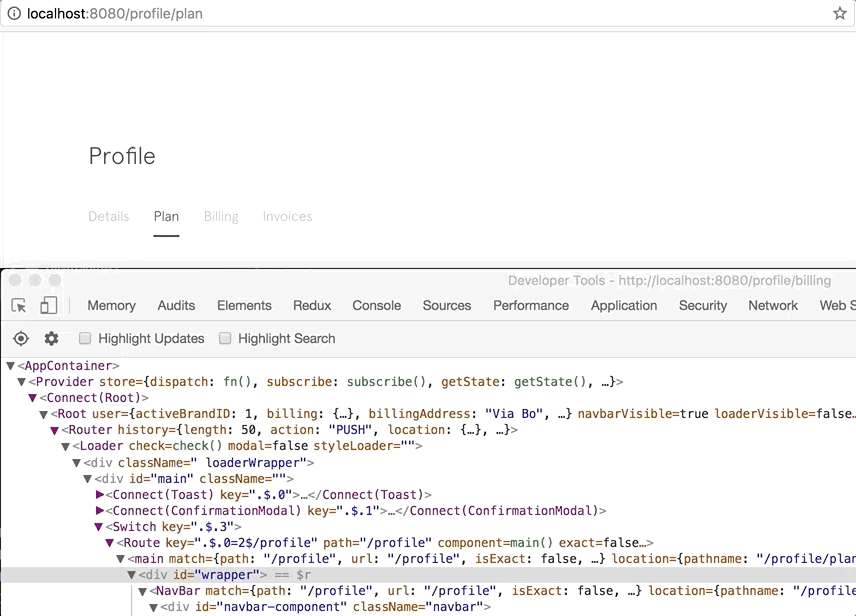This screenshot has width=856, height=616.
Task: Go to the Invoices profile tab
Action: tap(287, 216)
